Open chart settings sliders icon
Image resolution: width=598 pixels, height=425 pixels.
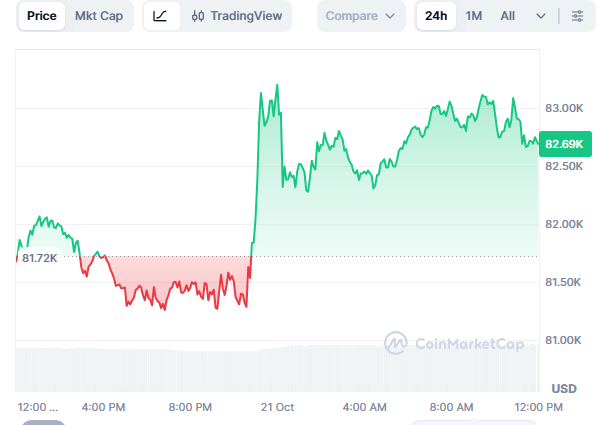pyautogui.click(x=577, y=16)
